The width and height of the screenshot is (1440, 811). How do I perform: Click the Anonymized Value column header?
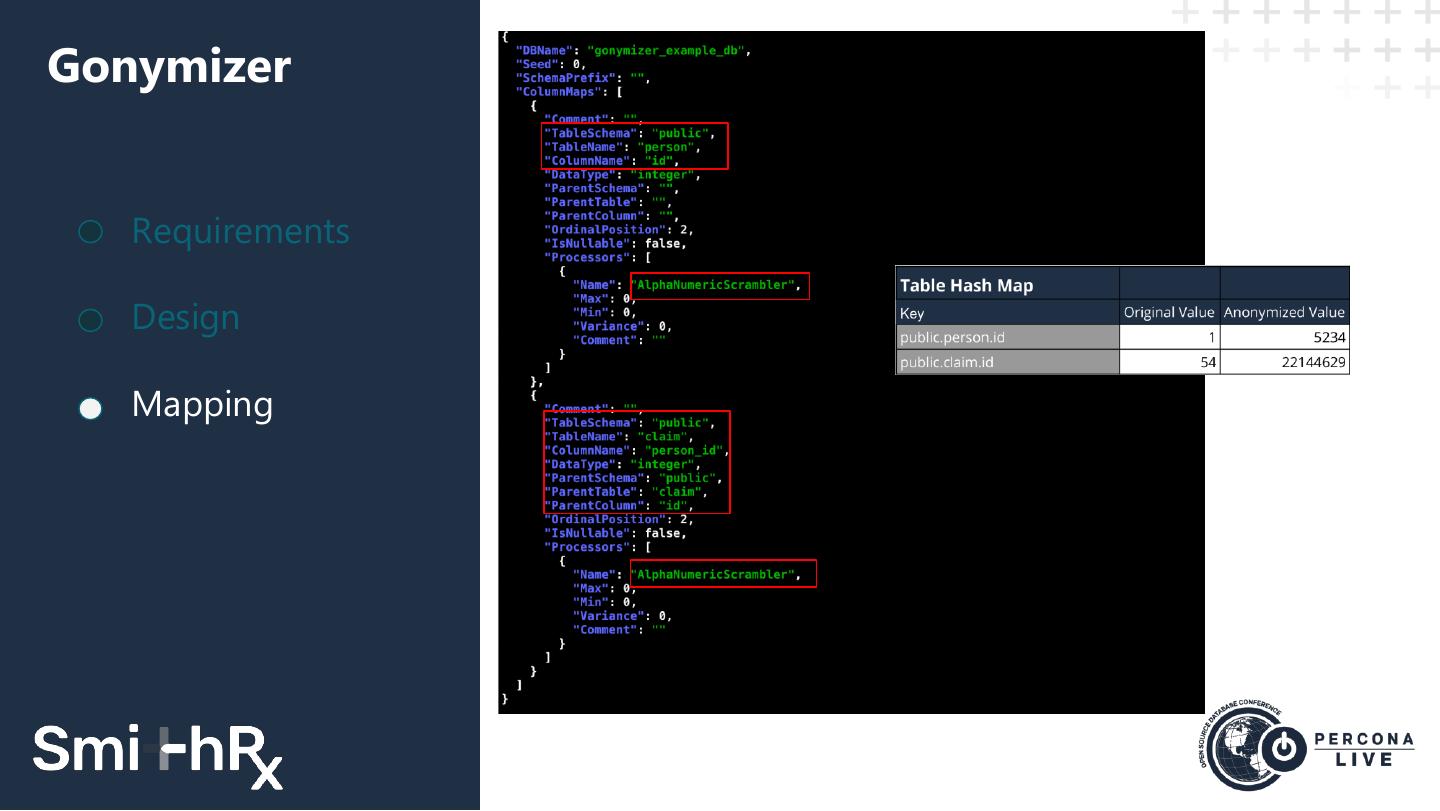[x=1285, y=312]
